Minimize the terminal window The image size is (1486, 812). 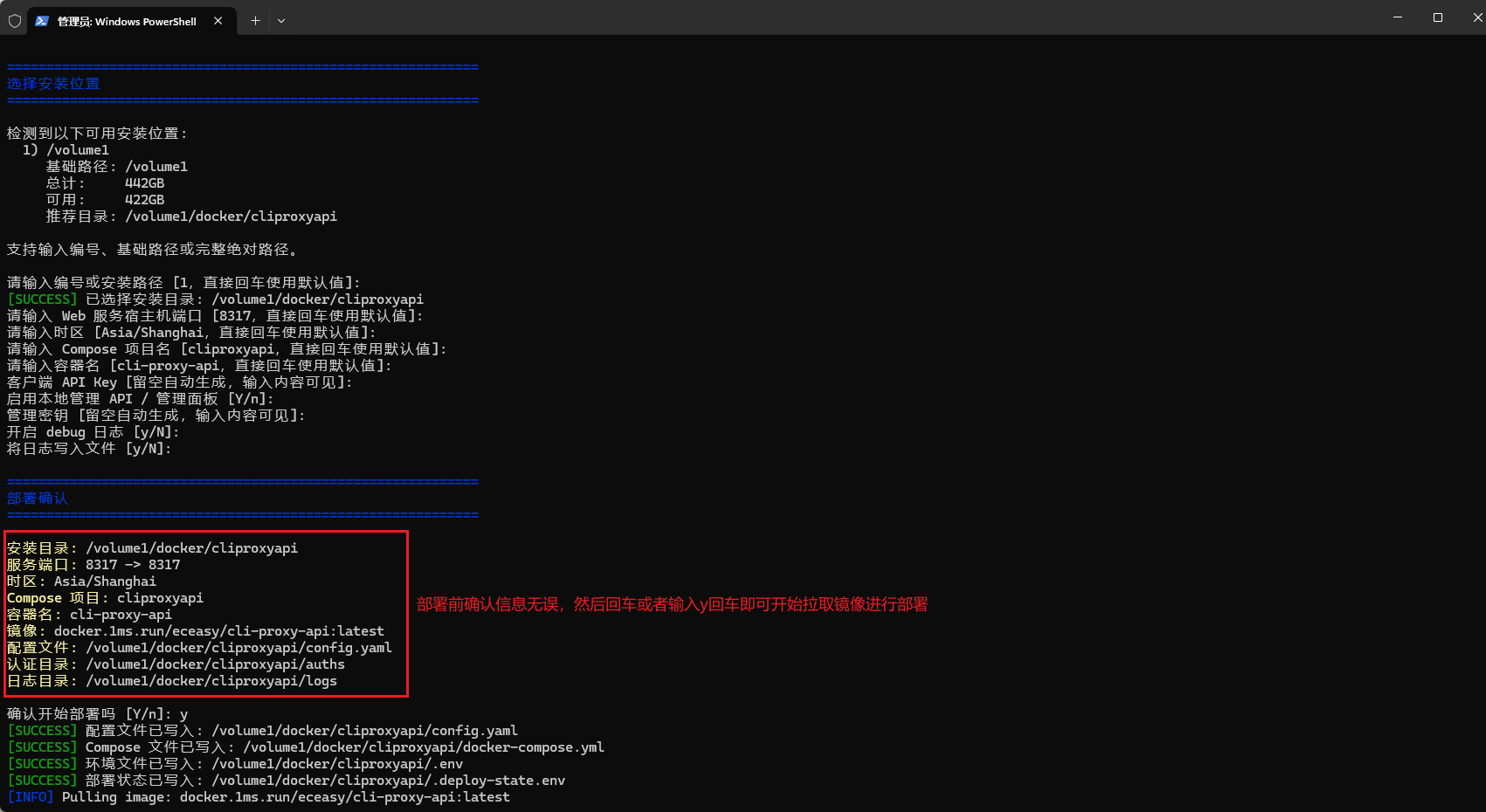[1398, 17]
